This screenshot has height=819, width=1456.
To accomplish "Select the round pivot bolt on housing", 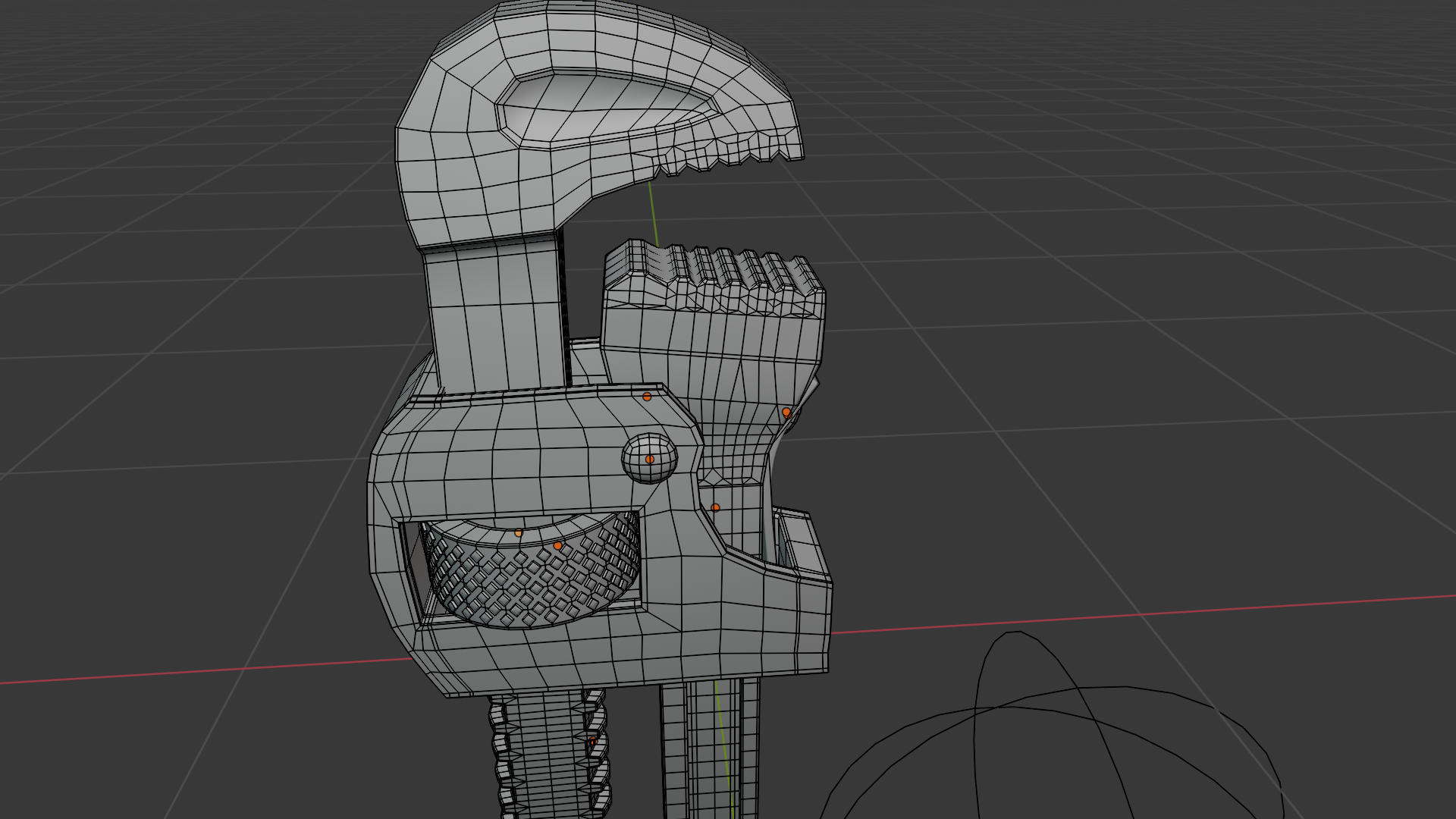I will click(650, 459).
